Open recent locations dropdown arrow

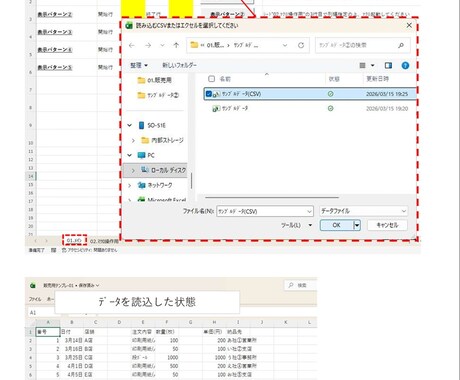(x=162, y=45)
